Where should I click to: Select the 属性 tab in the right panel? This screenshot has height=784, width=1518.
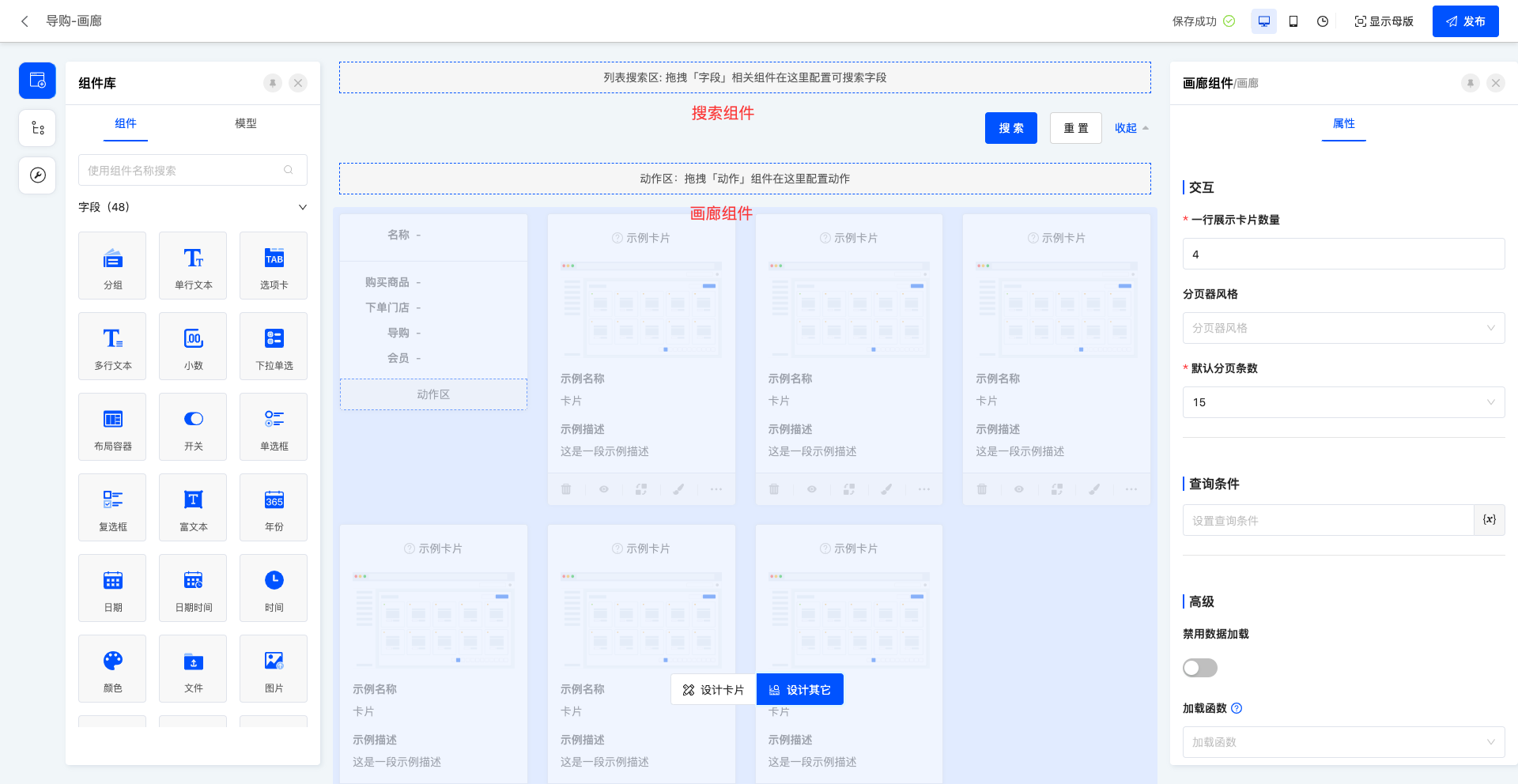pos(1343,123)
